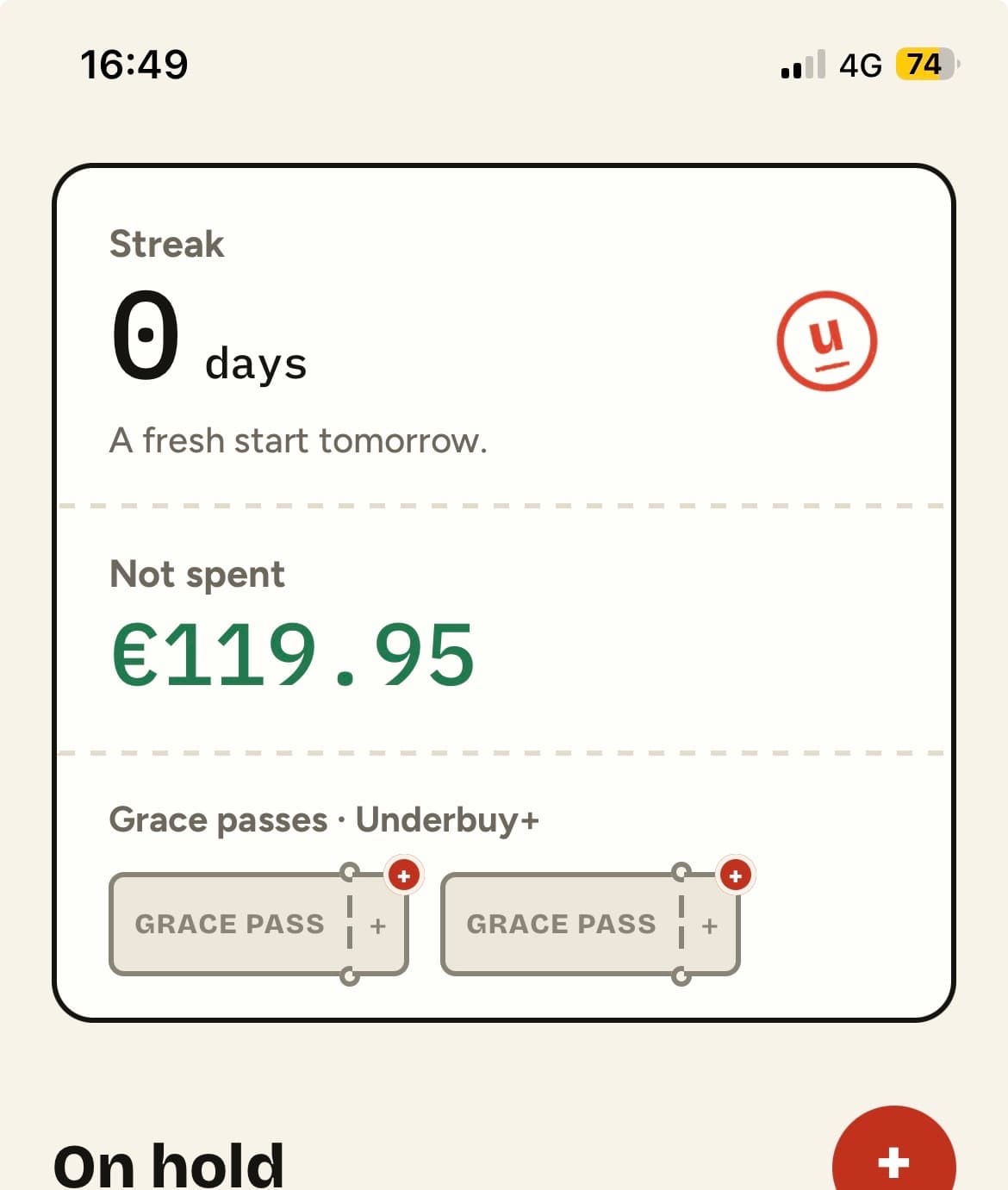Tap the 0 streak counter
This screenshot has width=1008, height=1190.
pyautogui.click(x=146, y=336)
